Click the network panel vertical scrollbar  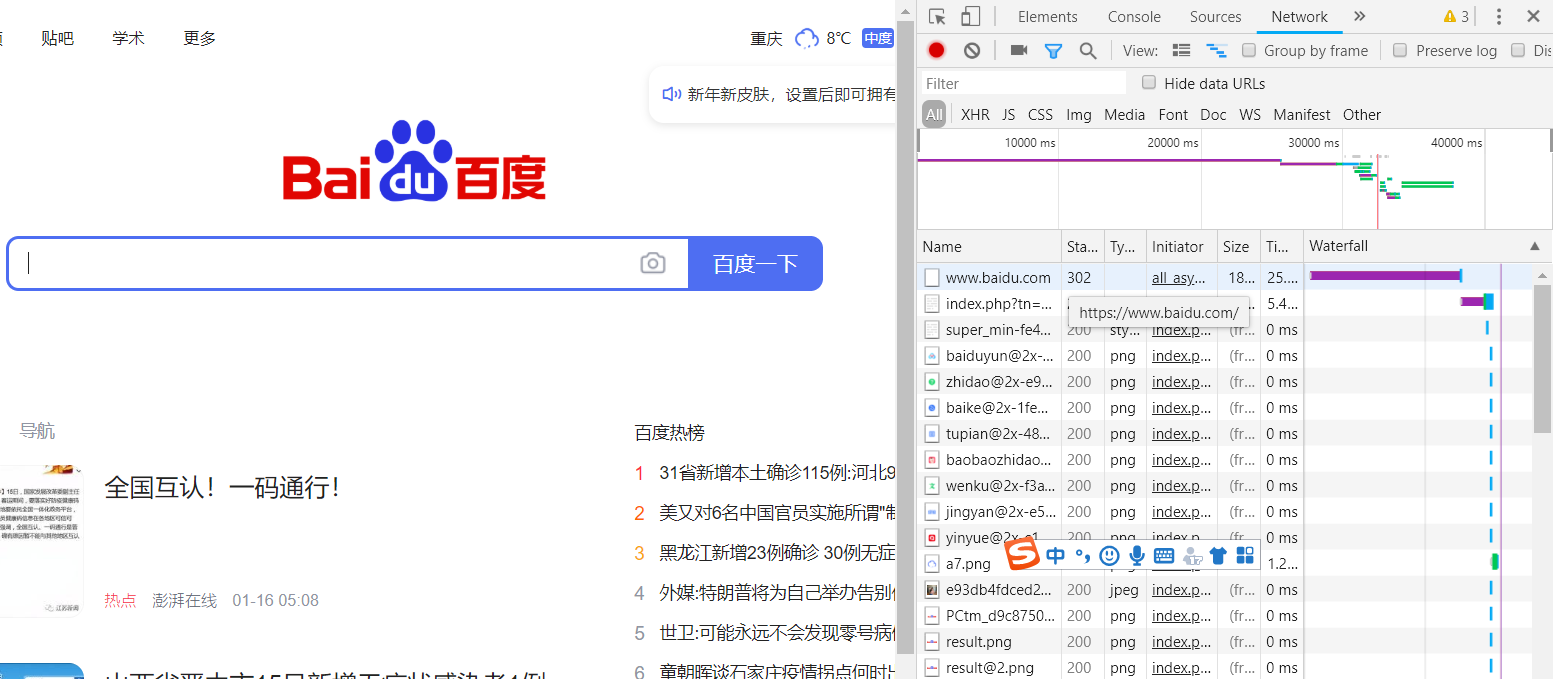(1542, 358)
